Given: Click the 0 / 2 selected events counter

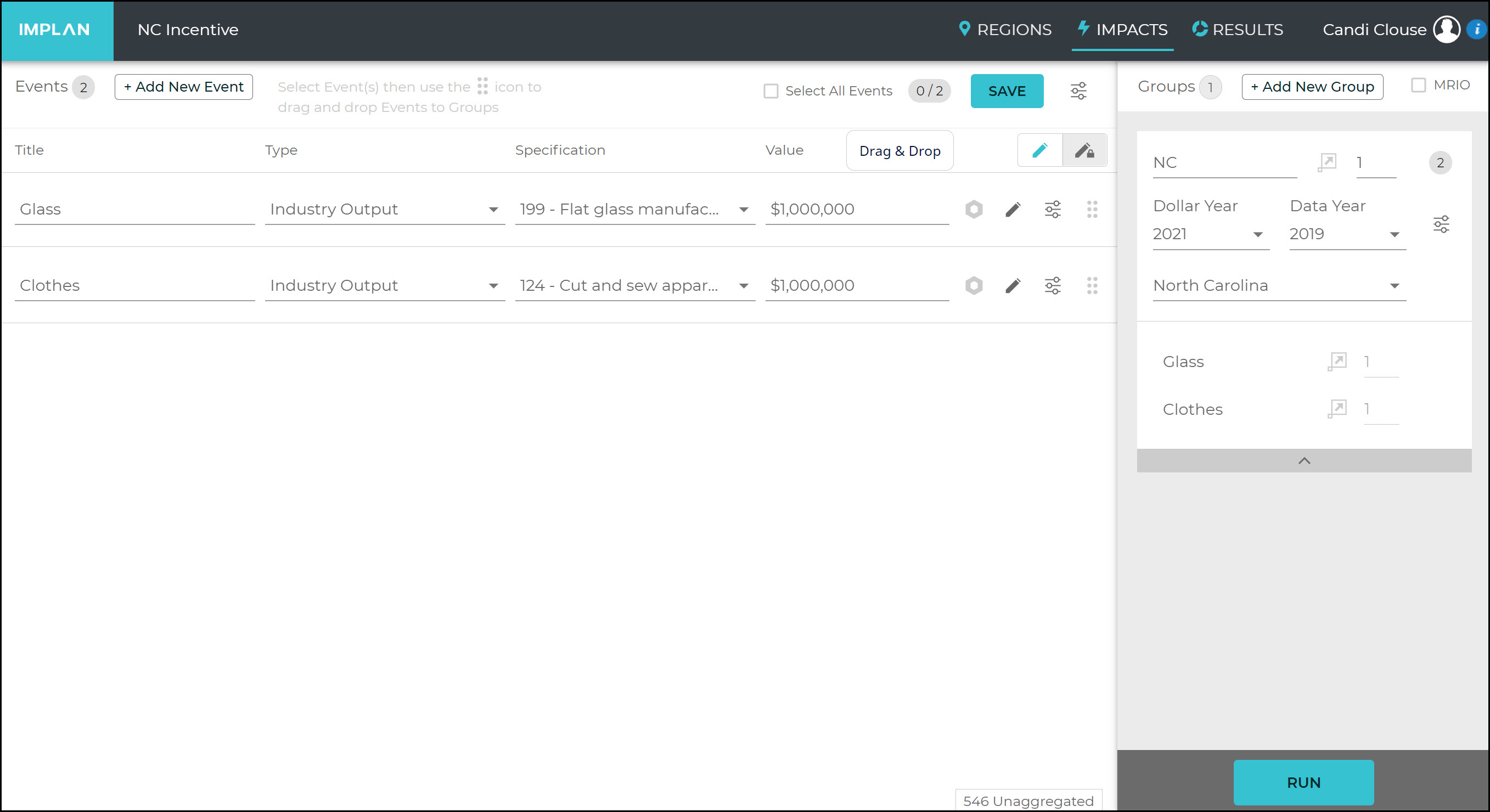Looking at the screenshot, I should (x=929, y=91).
